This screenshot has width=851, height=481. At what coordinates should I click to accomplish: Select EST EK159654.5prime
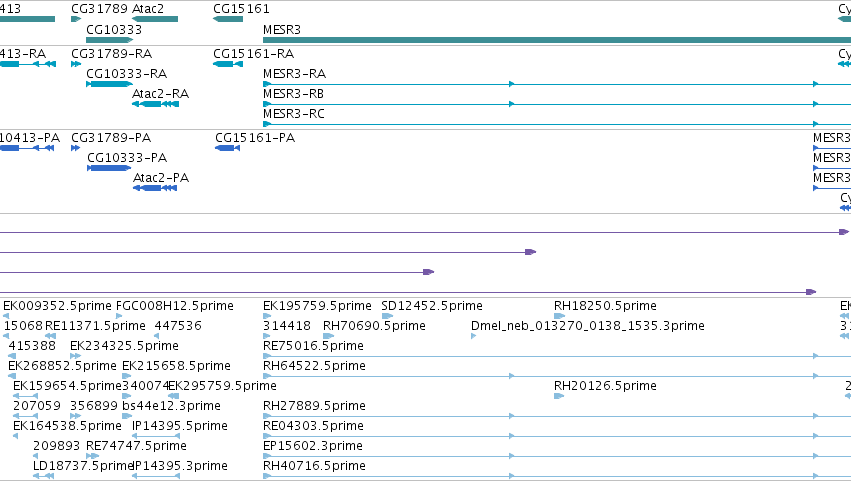point(67,387)
